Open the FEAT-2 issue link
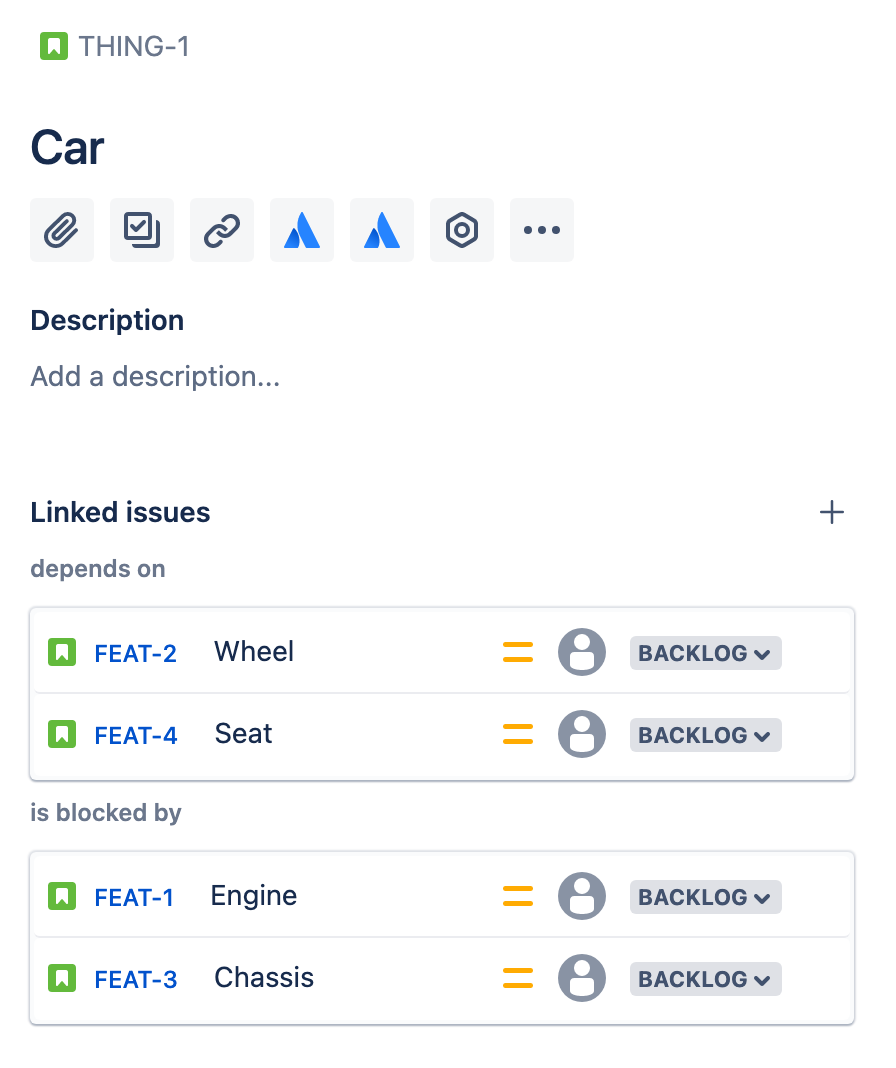 (136, 653)
